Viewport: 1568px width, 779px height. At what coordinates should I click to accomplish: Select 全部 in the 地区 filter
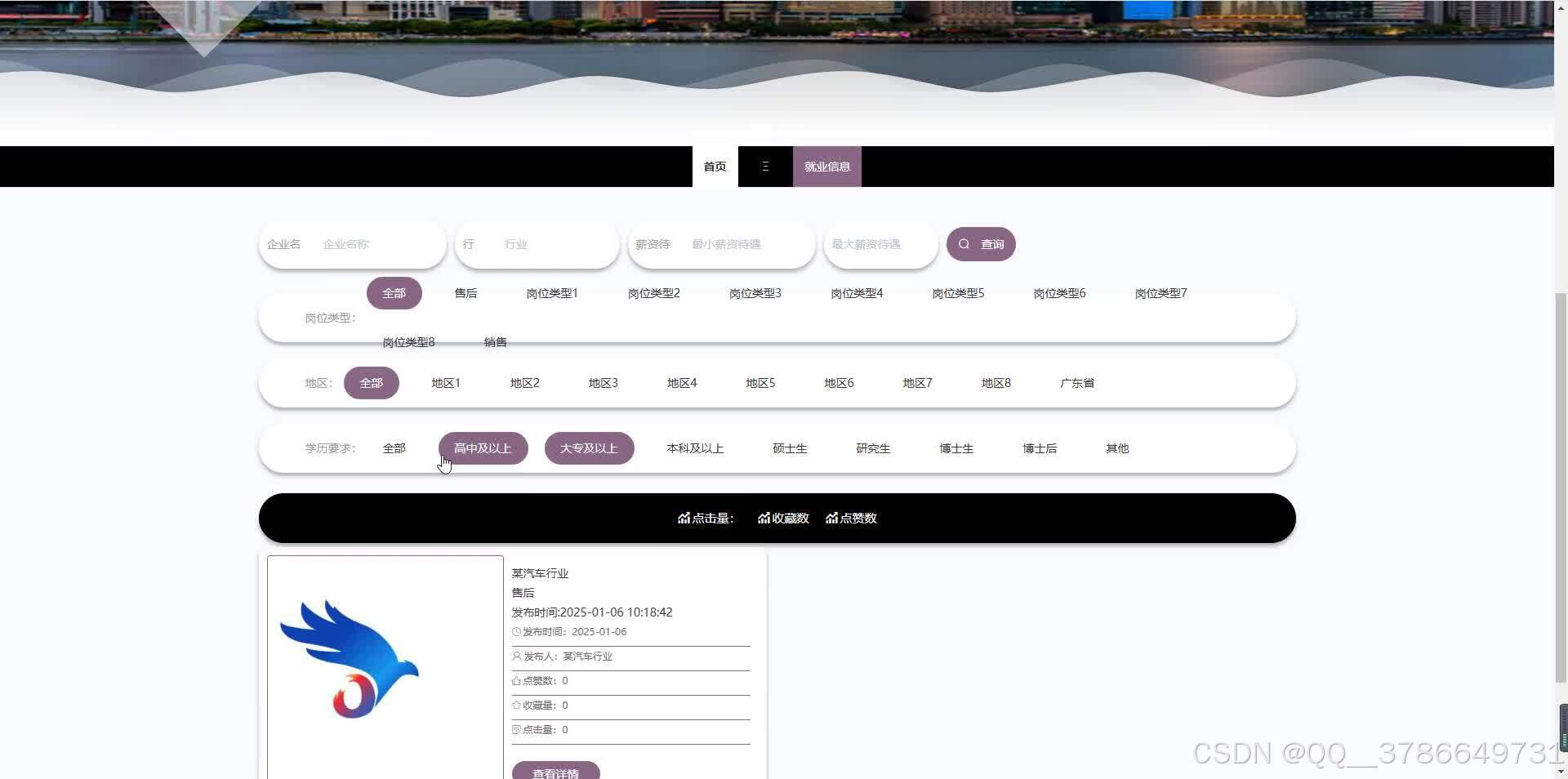click(x=371, y=383)
